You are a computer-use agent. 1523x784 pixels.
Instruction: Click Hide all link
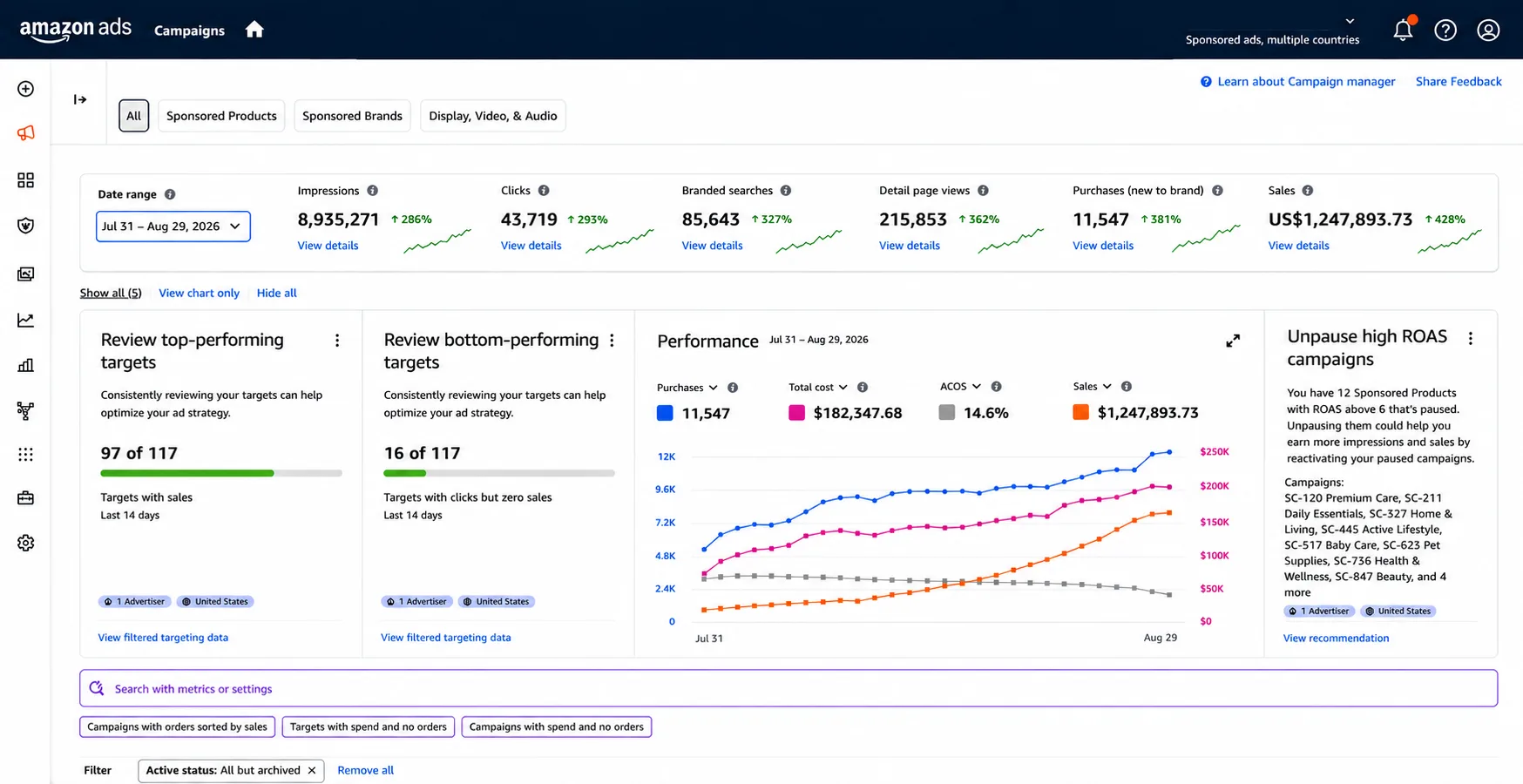pyautogui.click(x=276, y=294)
